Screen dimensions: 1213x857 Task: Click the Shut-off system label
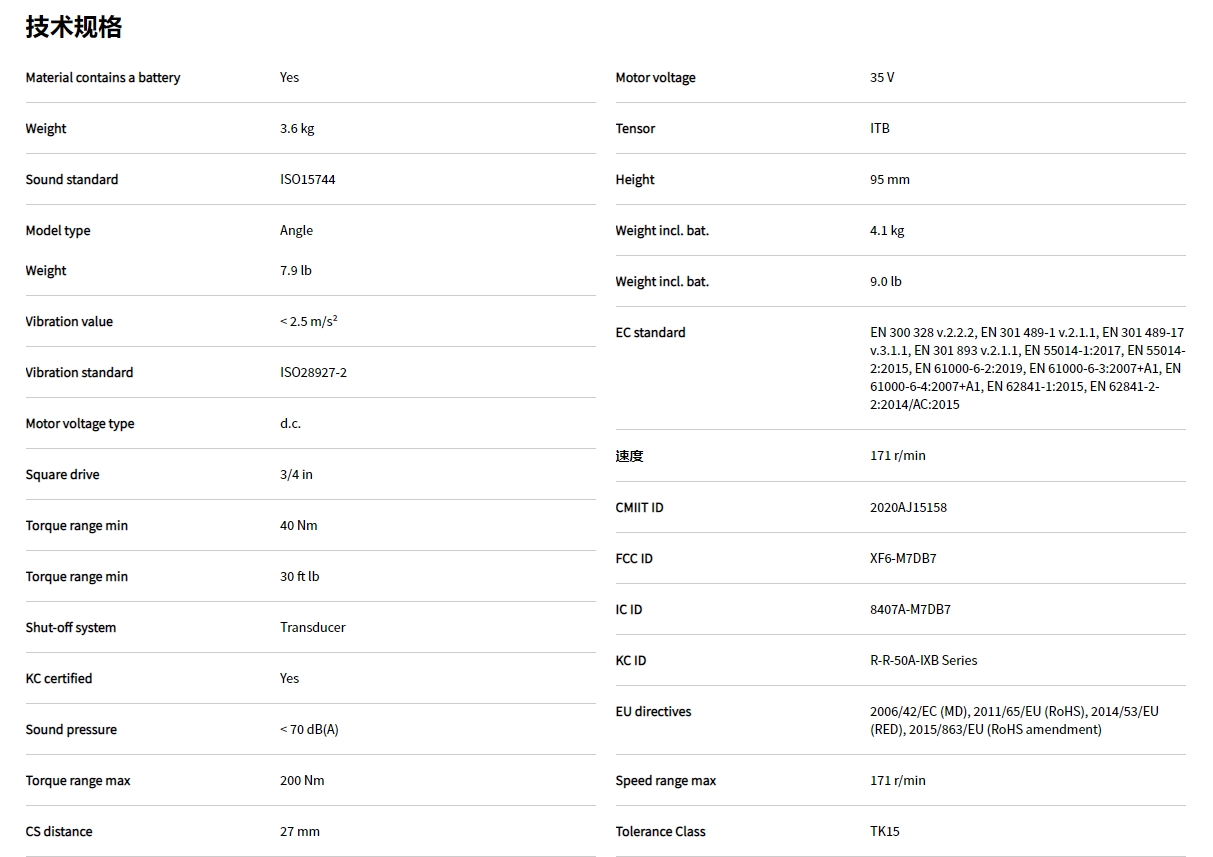click(71, 628)
